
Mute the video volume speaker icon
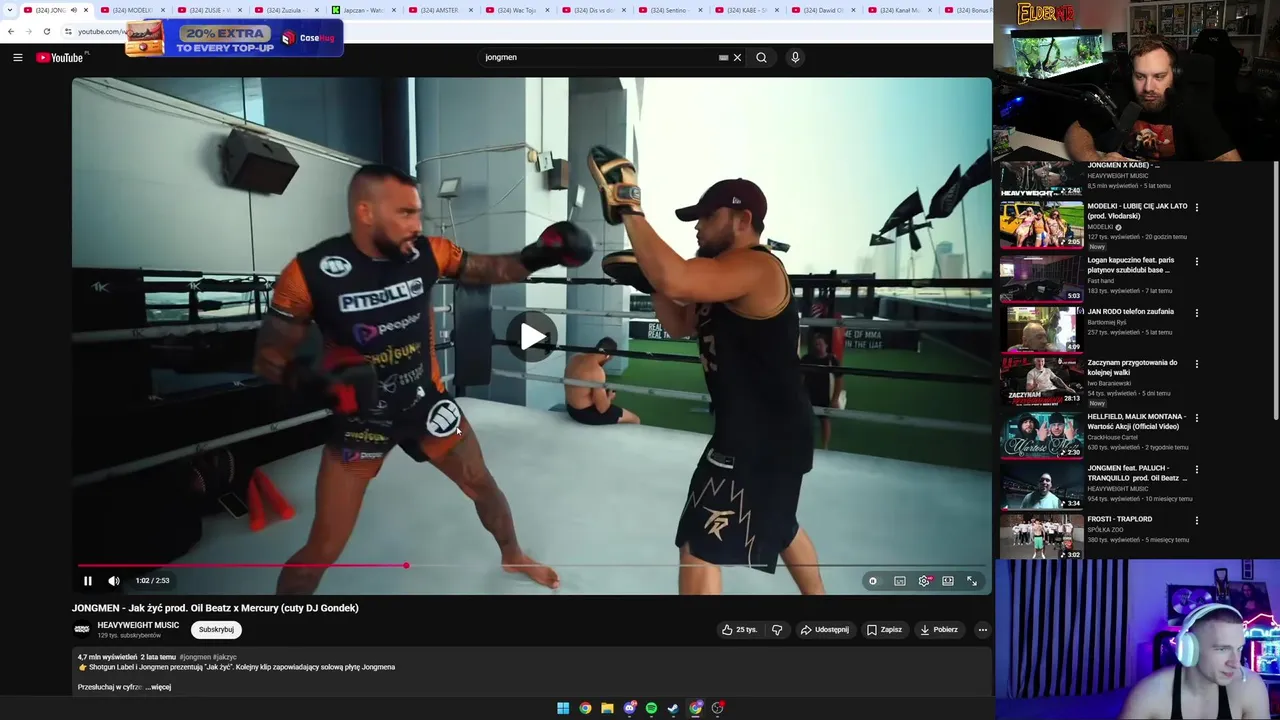pos(114,580)
